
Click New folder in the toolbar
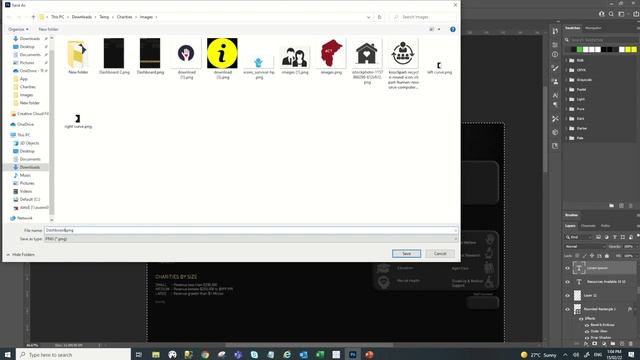(48, 29)
